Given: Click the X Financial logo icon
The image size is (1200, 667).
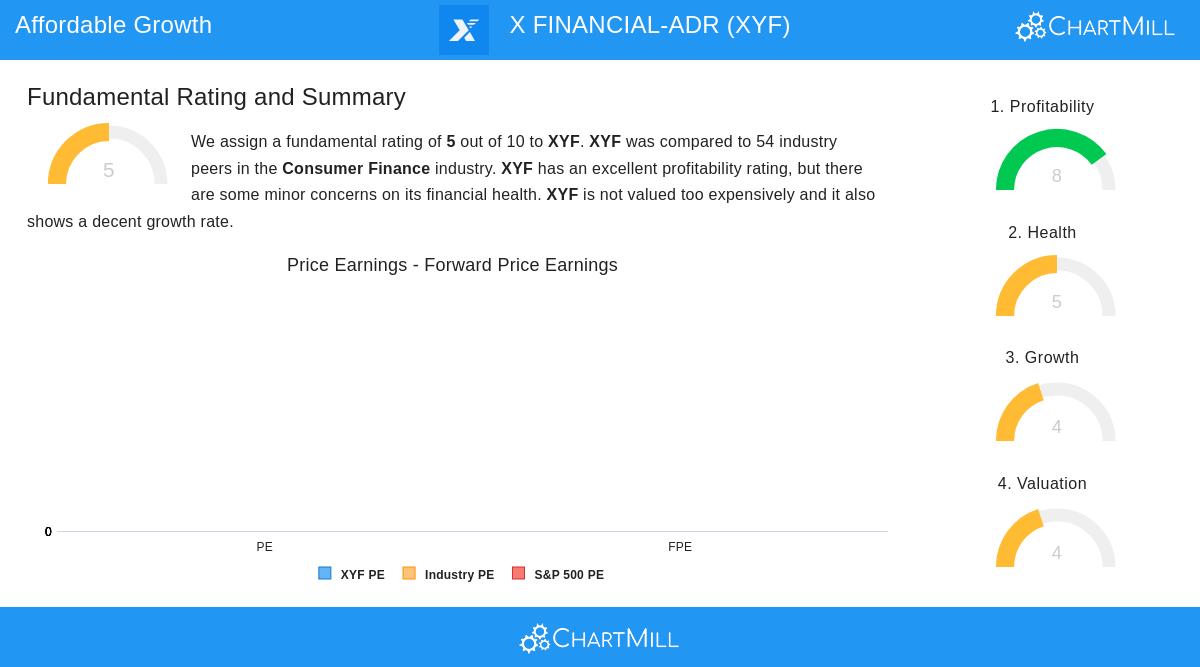Looking at the screenshot, I should coord(464,30).
